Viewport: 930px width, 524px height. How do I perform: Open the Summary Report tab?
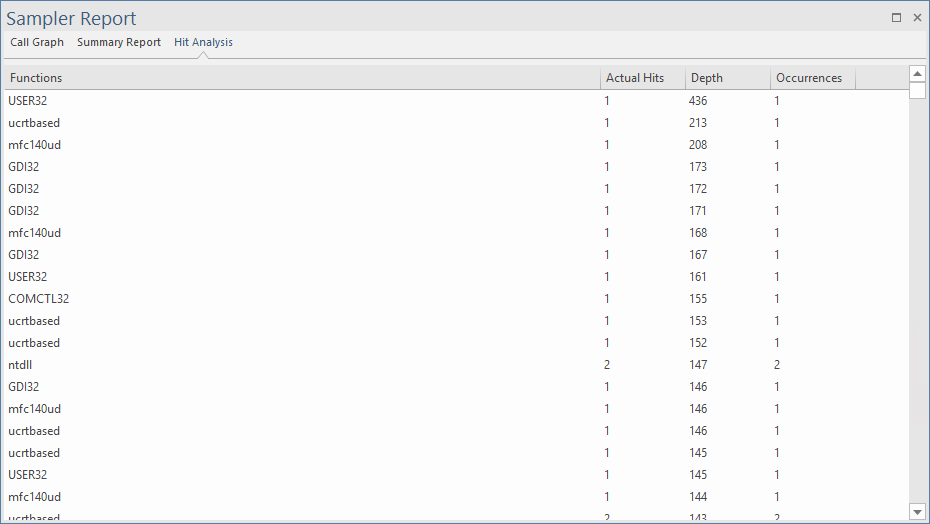(118, 43)
